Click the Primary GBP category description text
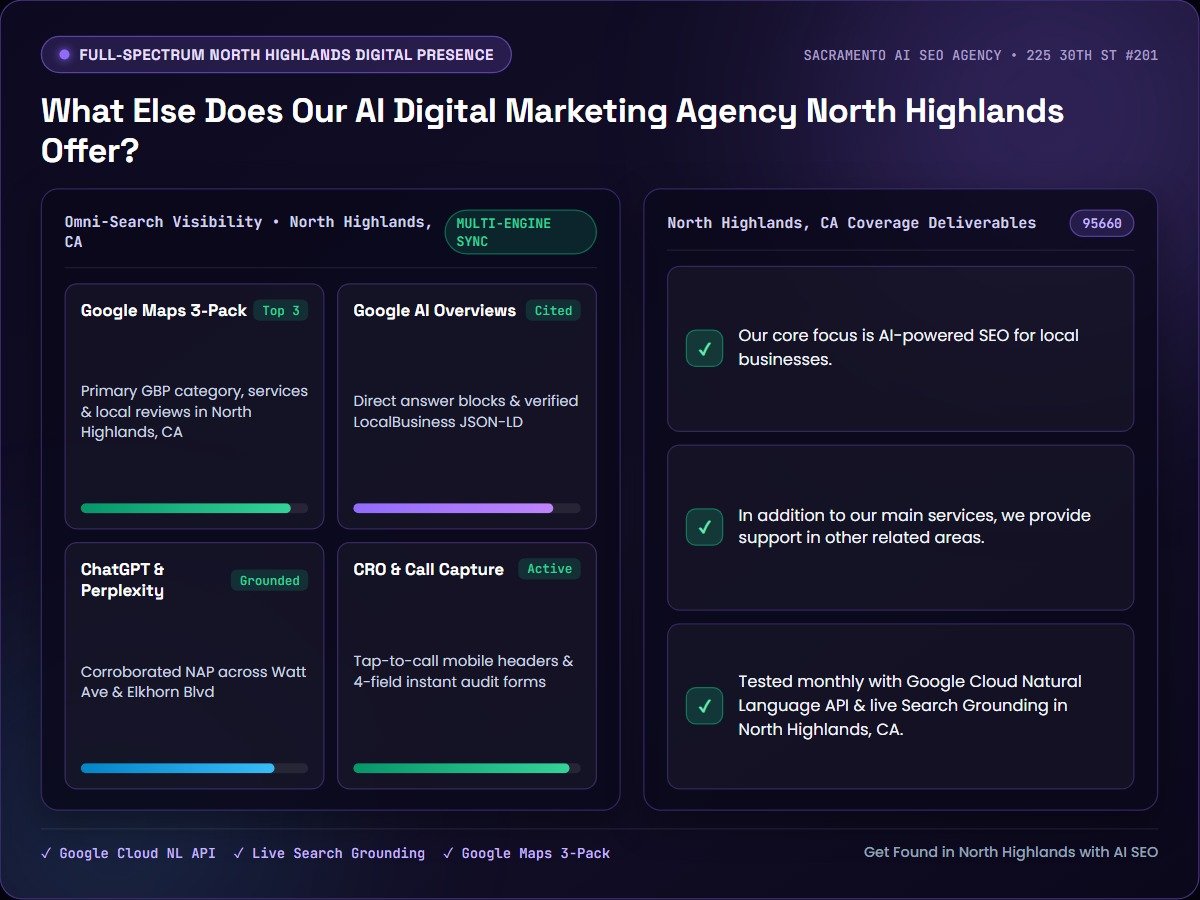Screen dimensions: 1200x900 [x=194, y=411]
